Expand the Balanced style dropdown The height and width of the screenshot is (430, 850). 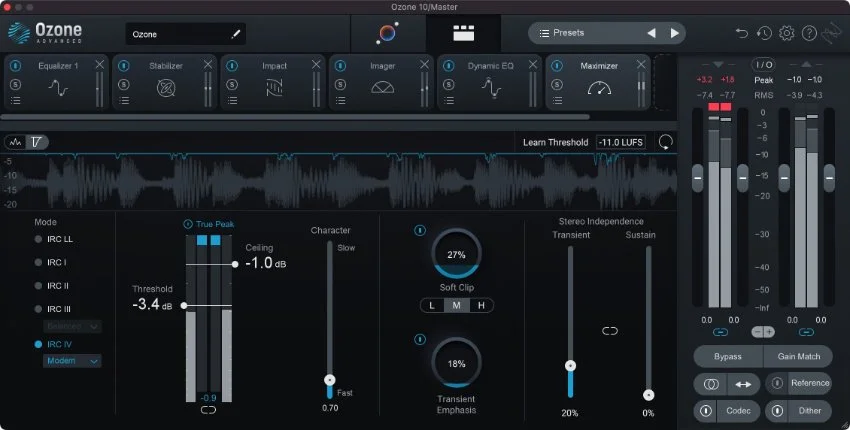point(72,326)
